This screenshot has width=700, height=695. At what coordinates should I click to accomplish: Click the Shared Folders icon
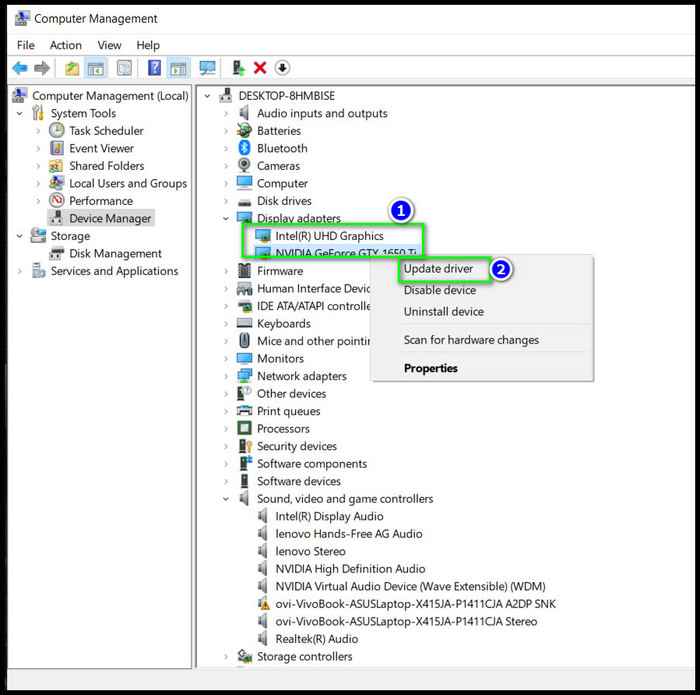[x=56, y=166]
